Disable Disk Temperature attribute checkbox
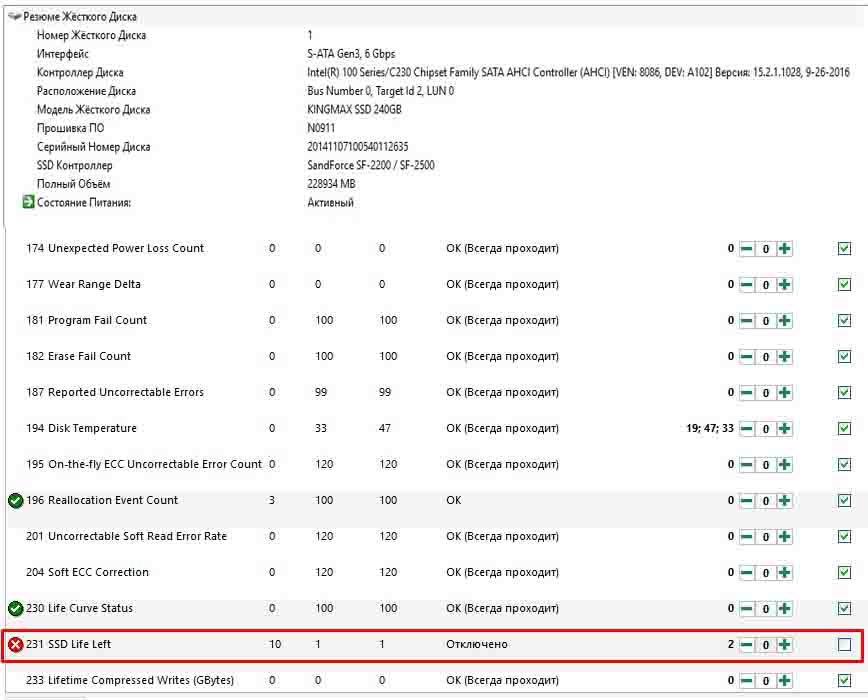 844,429
